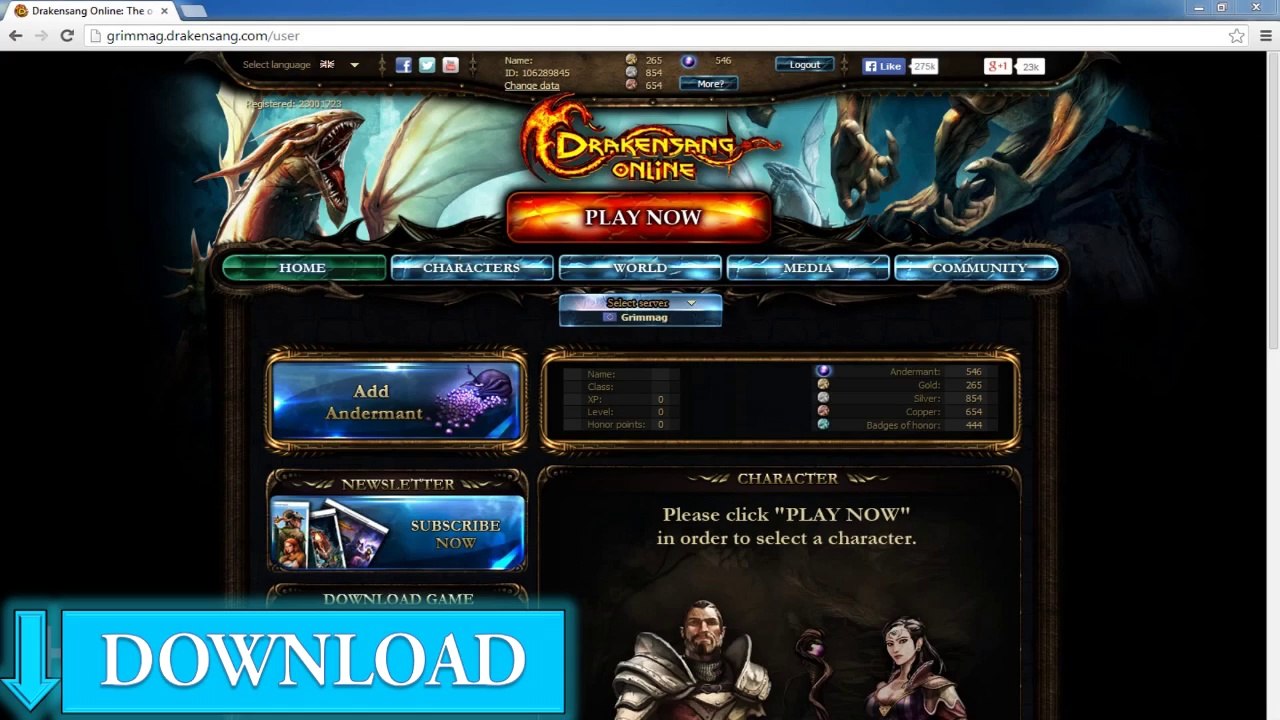Expand the Select server dropdown
The width and height of the screenshot is (1280, 720).
pos(640,303)
